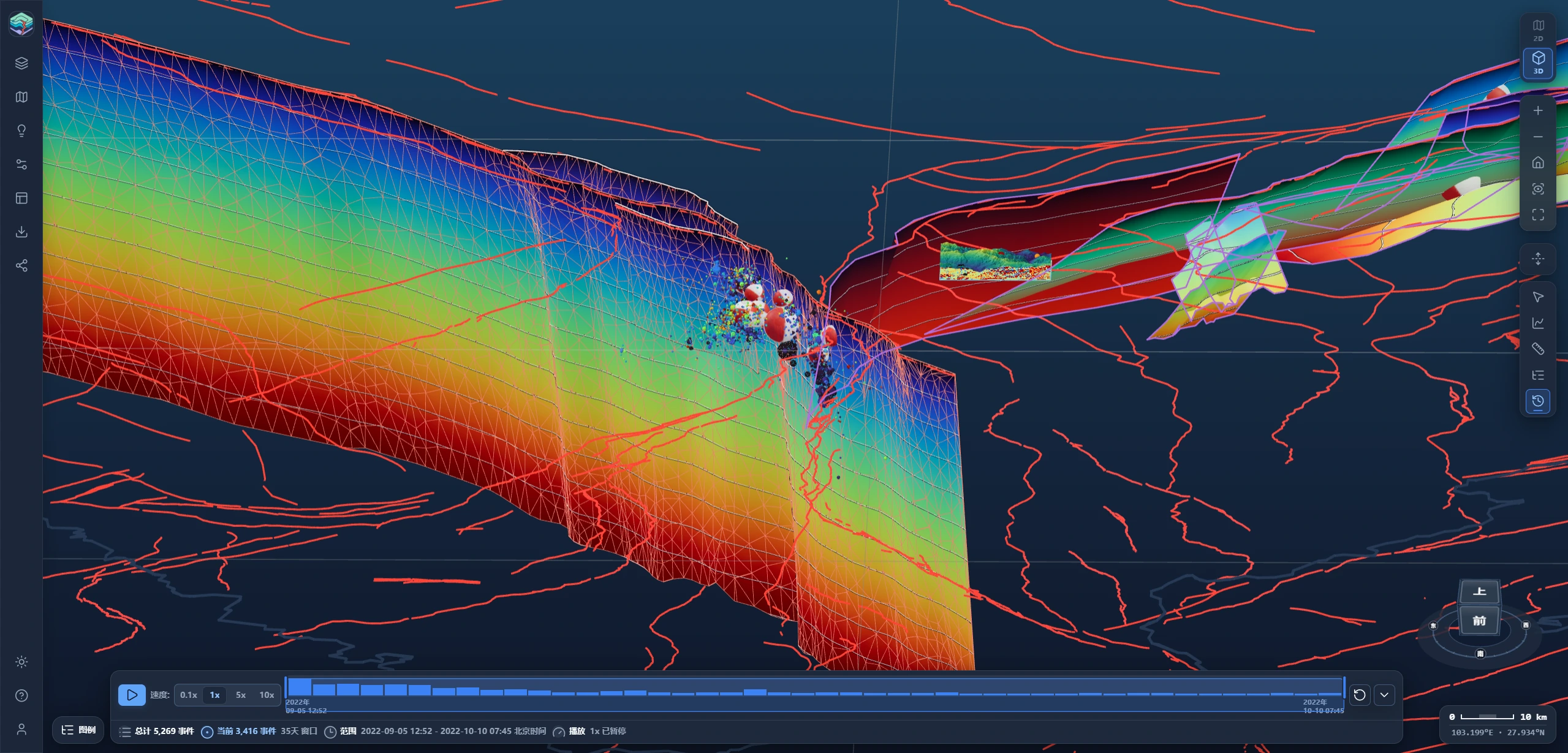1568x753 pixels.
Task: Click the app logo at top left
Action: click(x=21, y=24)
